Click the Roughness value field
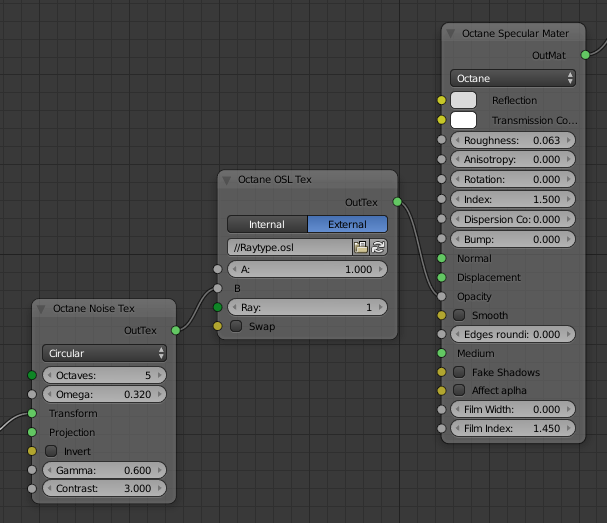607x523 pixels. (x=513, y=141)
